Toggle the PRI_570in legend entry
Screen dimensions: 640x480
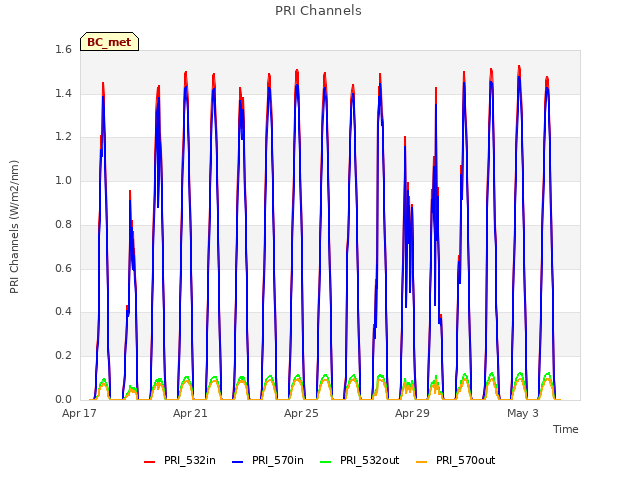[x=268, y=460]
